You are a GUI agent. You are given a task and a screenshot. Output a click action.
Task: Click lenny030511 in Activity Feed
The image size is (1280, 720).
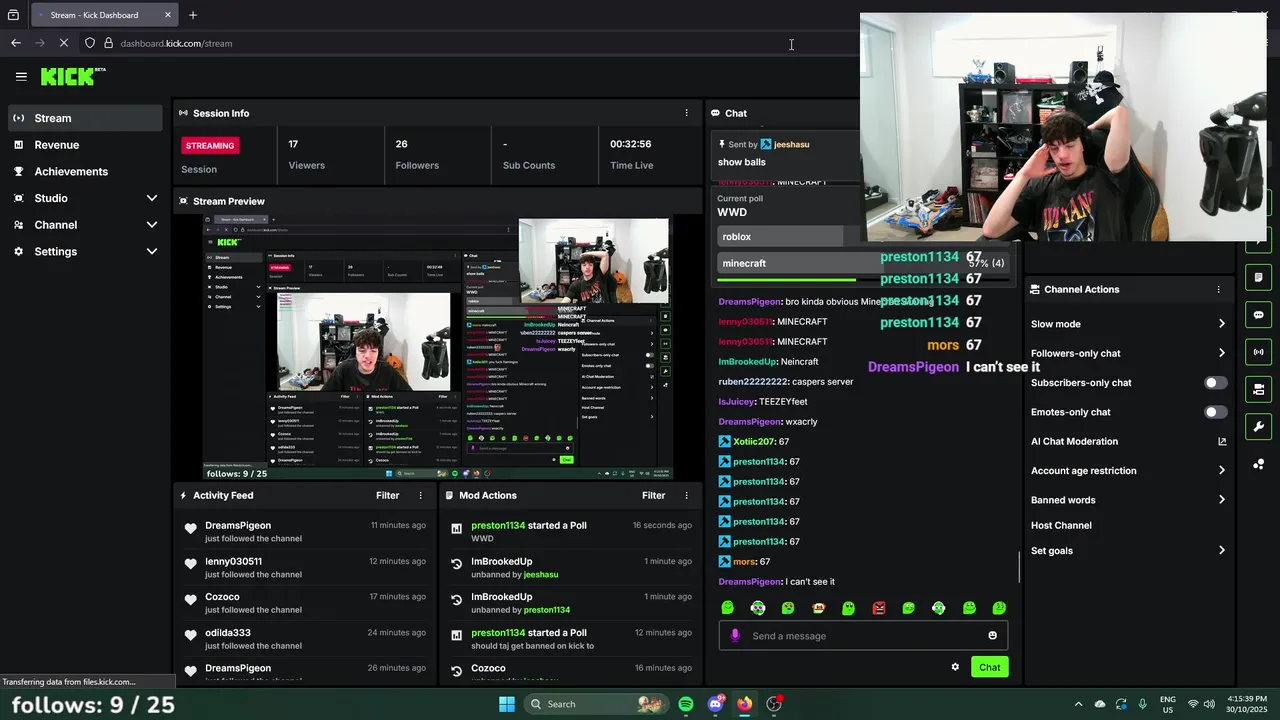click(233, 562)
